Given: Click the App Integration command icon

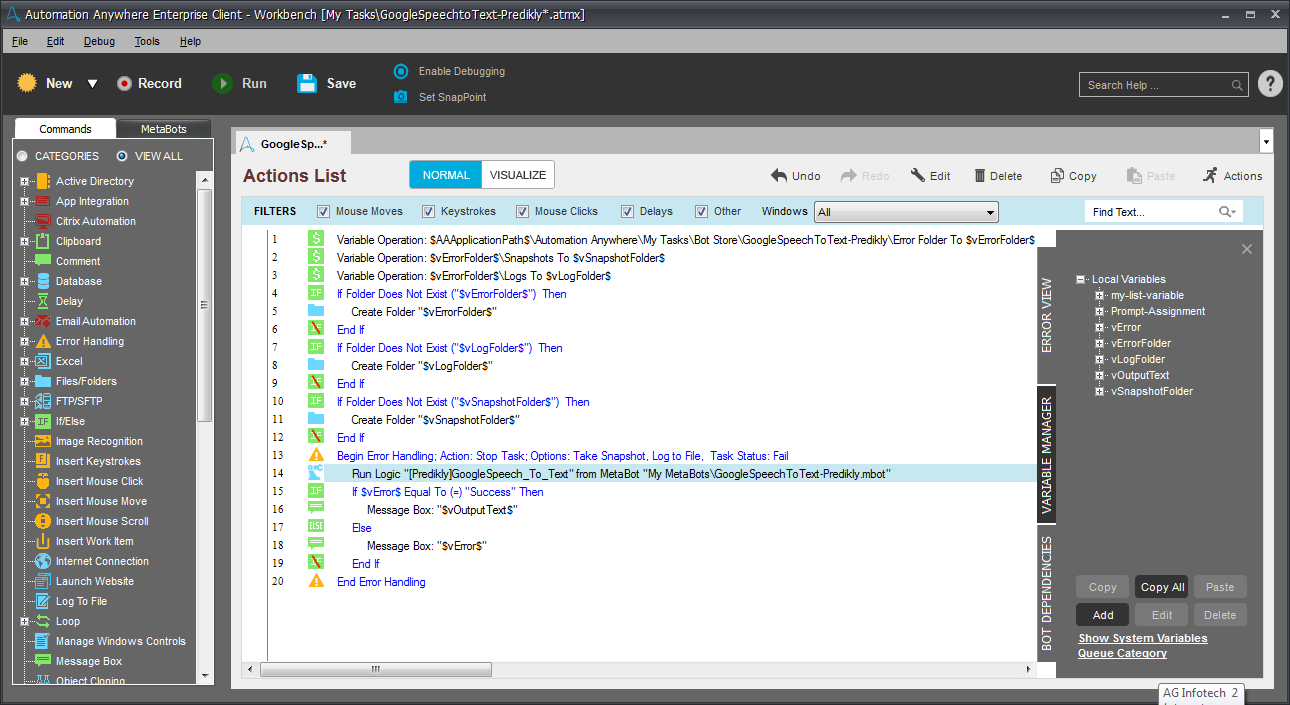Looking at the screenshot, I should tap(43, 201).
